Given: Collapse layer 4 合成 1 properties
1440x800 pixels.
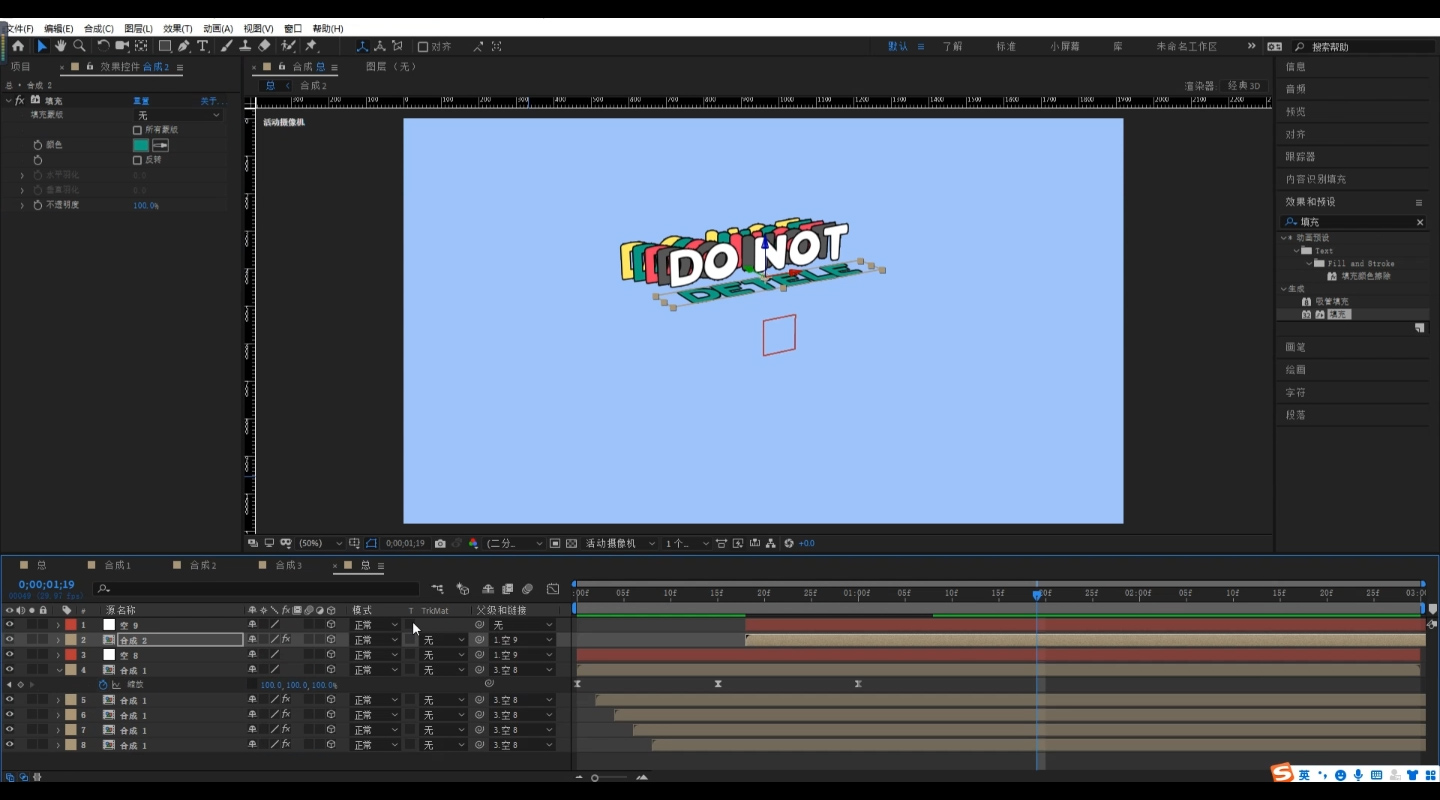Looking at the screenshot, I should coord(58,670).
